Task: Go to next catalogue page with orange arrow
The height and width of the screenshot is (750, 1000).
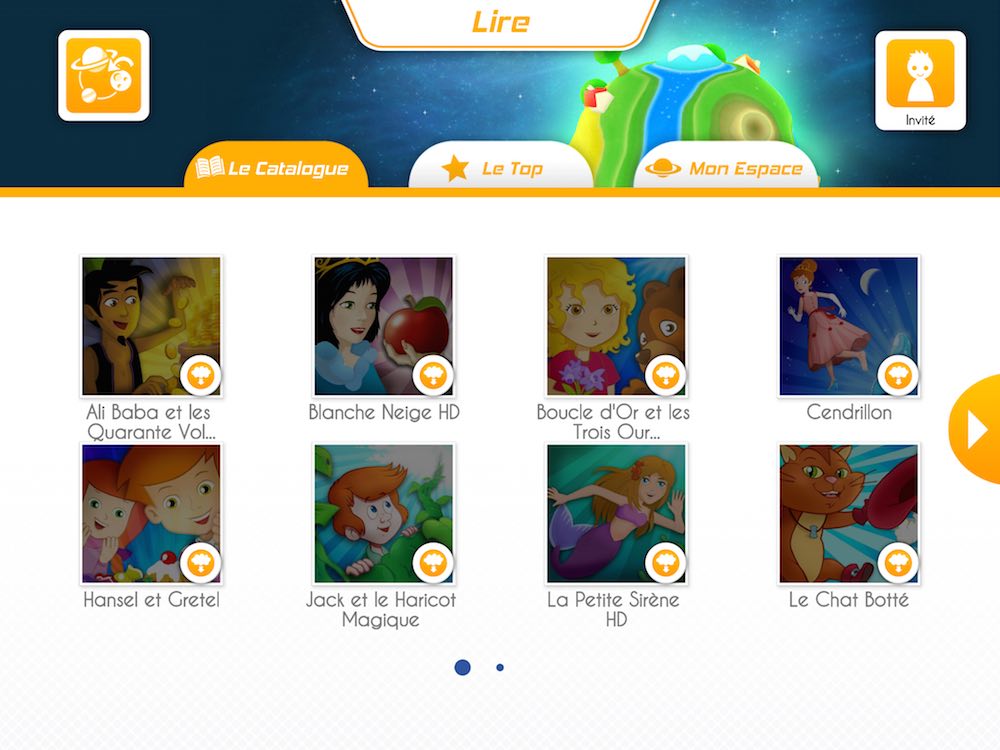Action: point(975,429)
